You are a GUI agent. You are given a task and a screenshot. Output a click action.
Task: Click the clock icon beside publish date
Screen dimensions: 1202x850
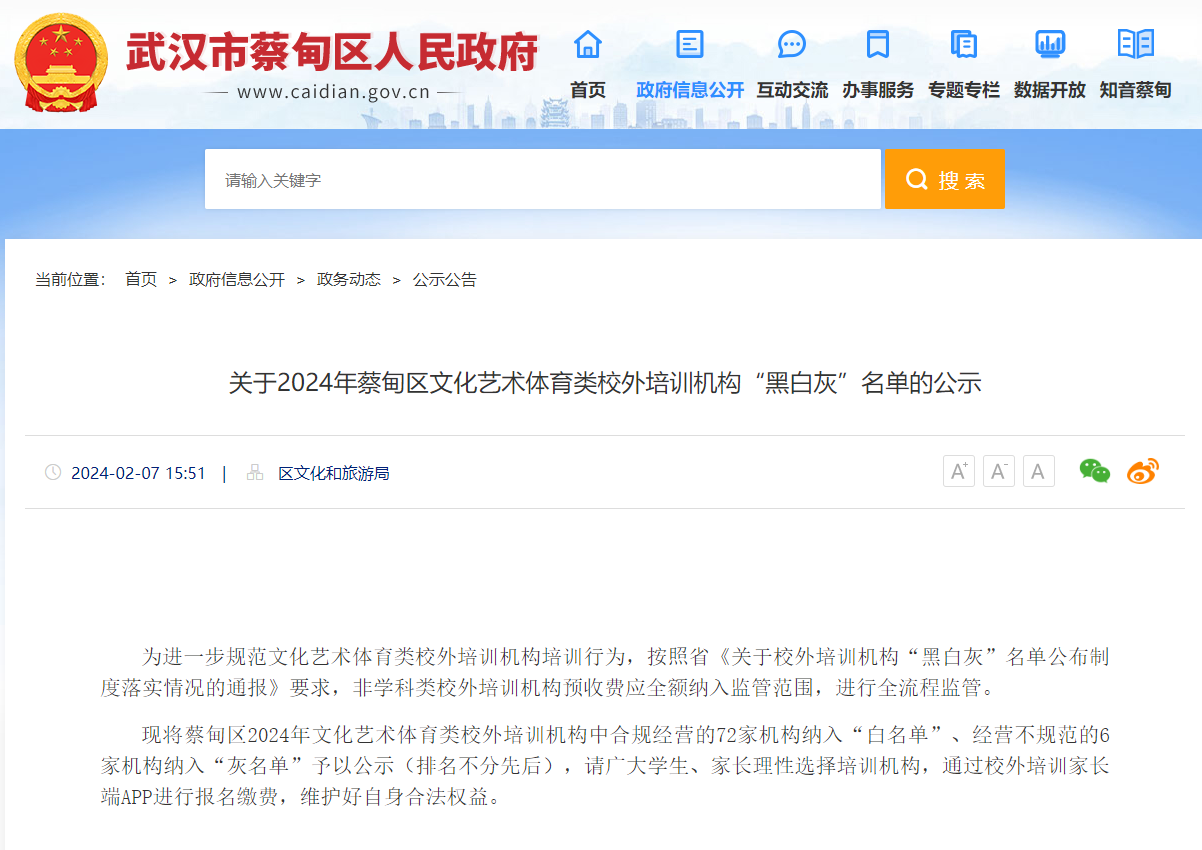point(53,472)
